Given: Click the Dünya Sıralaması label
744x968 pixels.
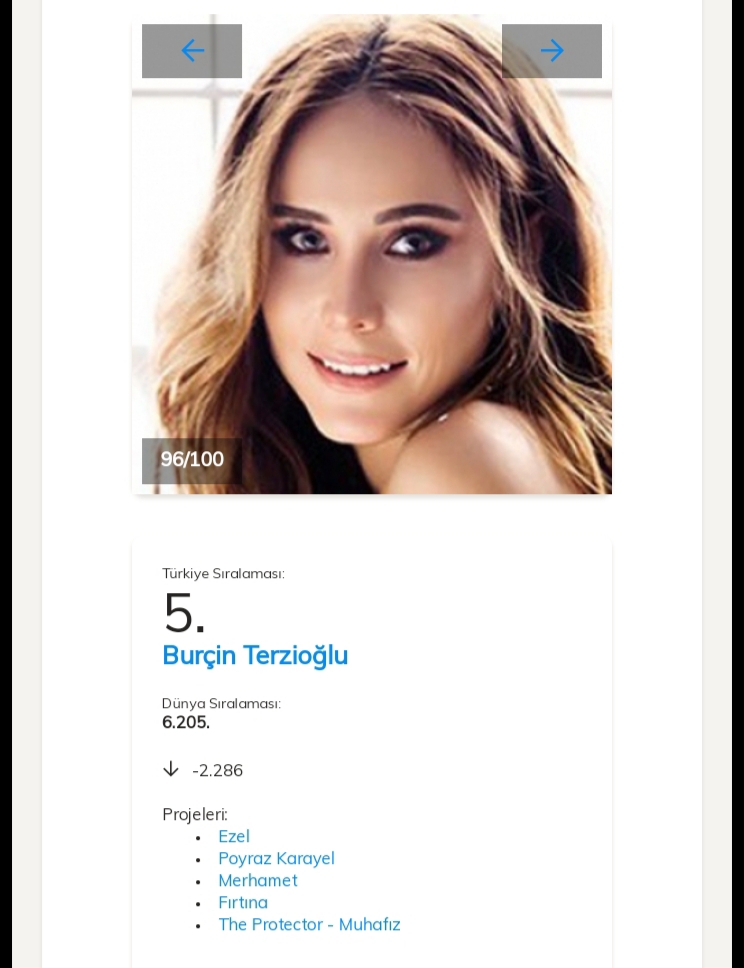Looking at the screenshot, I should pyautogui.click(x=221, y=704).
